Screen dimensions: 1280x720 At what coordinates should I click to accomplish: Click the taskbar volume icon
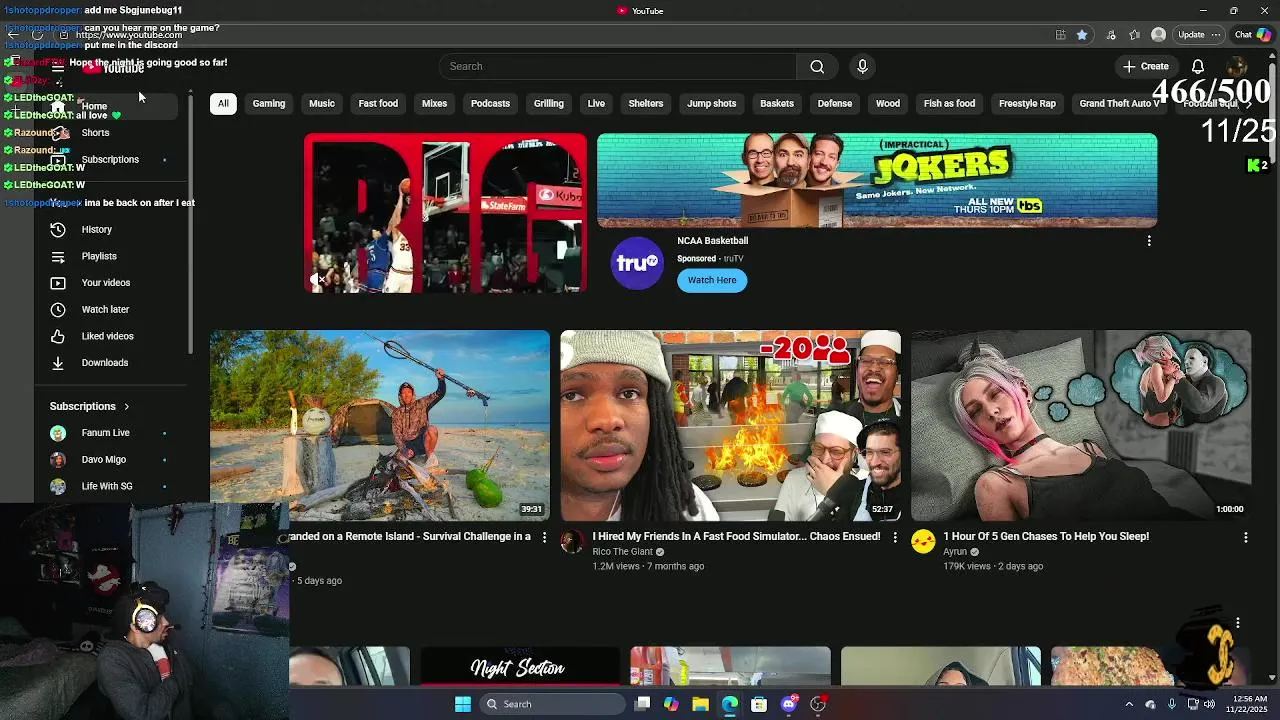(x=1209, y=704)
